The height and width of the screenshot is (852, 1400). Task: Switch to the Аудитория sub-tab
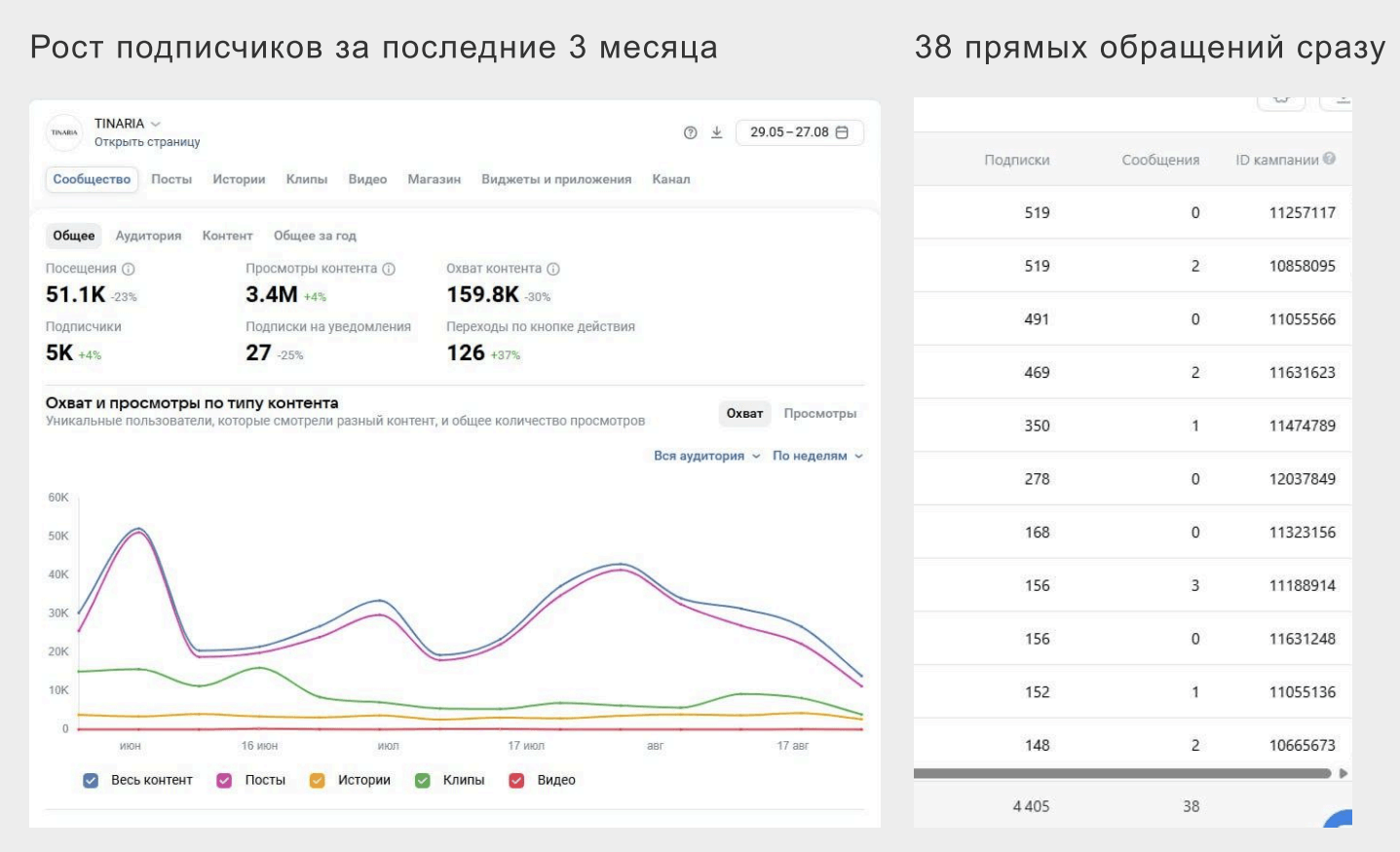click(x=148, y=236)
